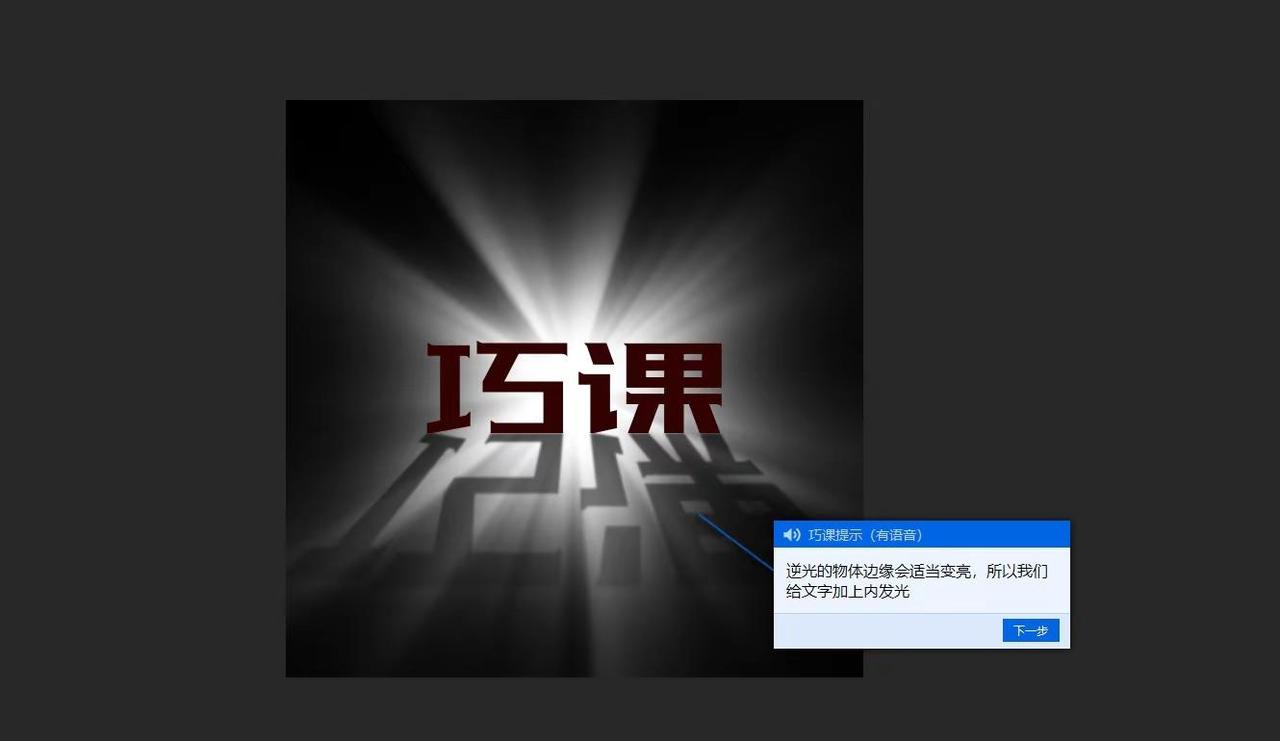Click the speaker icon in the tip header

click(x=792, y=535)
